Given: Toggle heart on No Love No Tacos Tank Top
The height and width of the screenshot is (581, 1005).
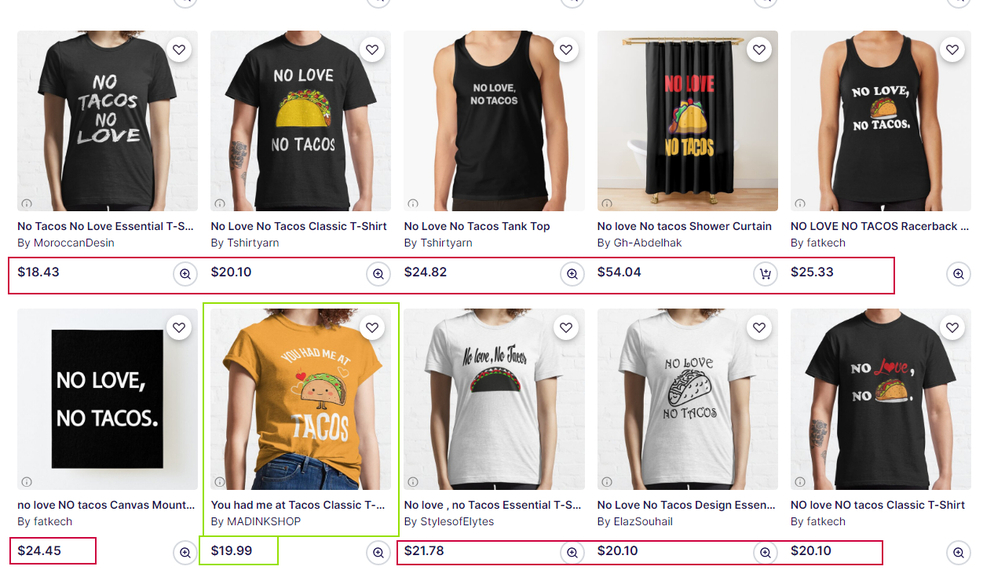Looking at the screenshot, I should click(566, 49).
